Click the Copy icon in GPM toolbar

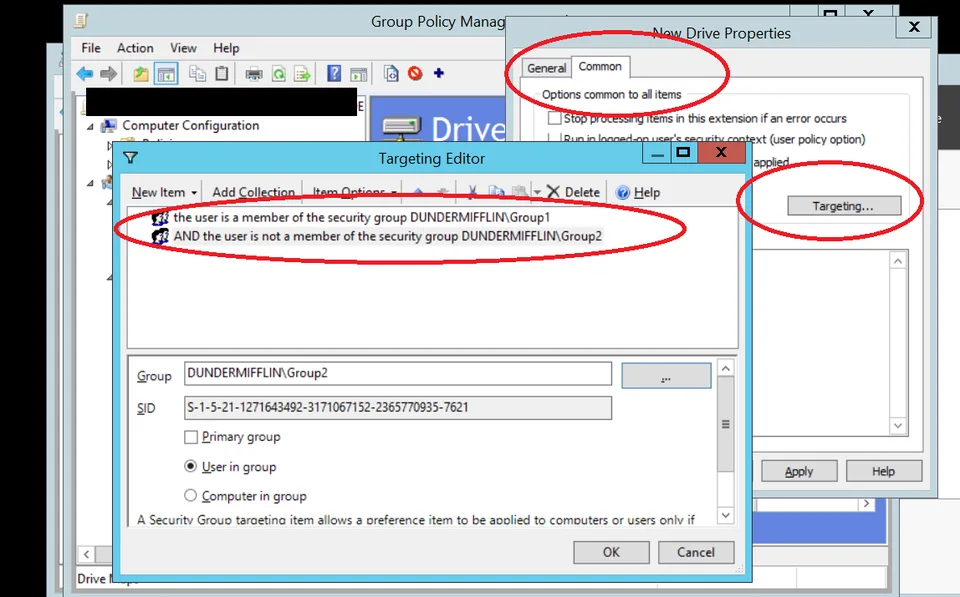197,73
